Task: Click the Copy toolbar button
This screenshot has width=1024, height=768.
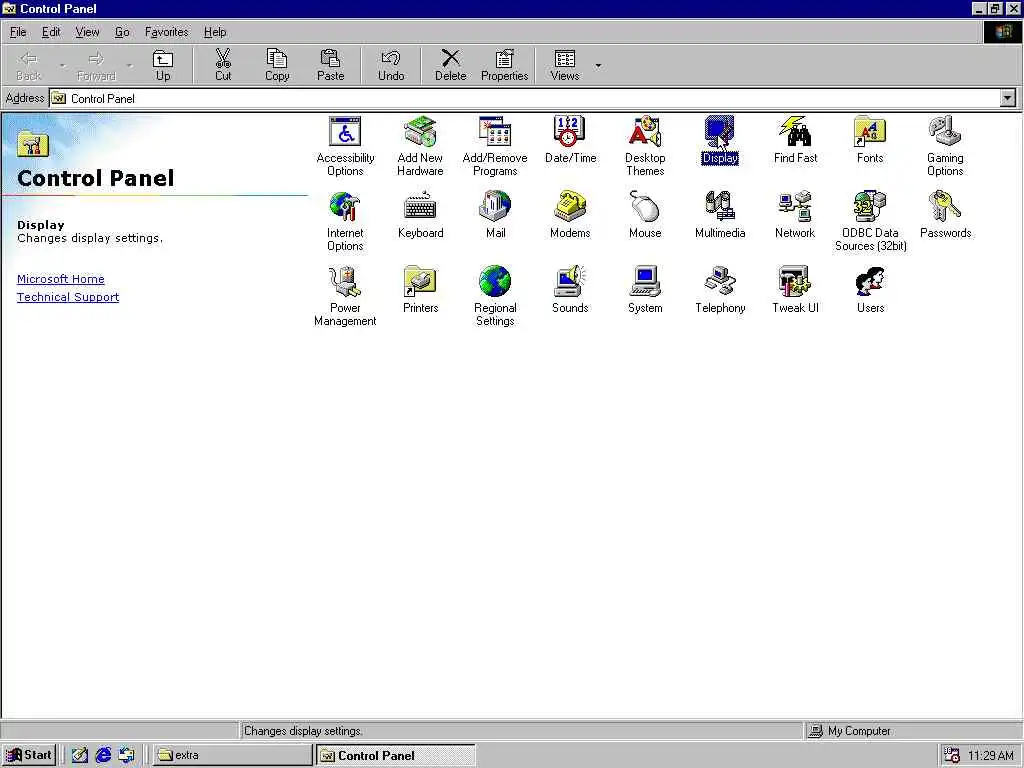Action: (277, 65)
